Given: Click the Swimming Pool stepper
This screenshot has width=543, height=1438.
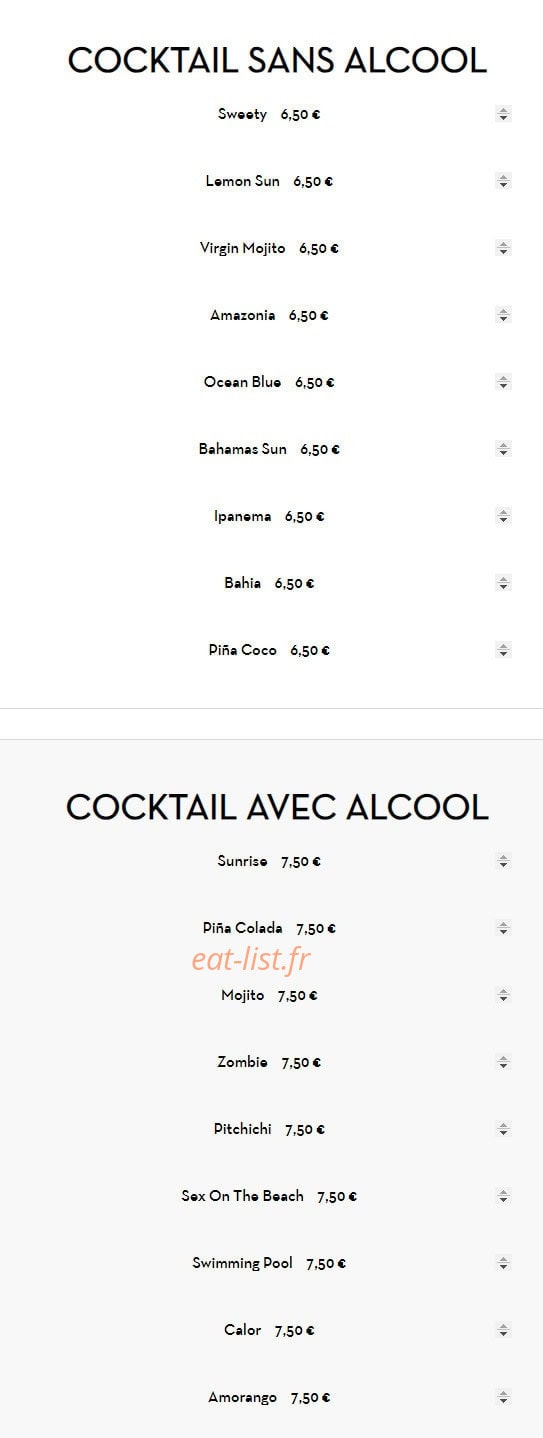Looking at the screenshot, I should tap(503, 1263).
